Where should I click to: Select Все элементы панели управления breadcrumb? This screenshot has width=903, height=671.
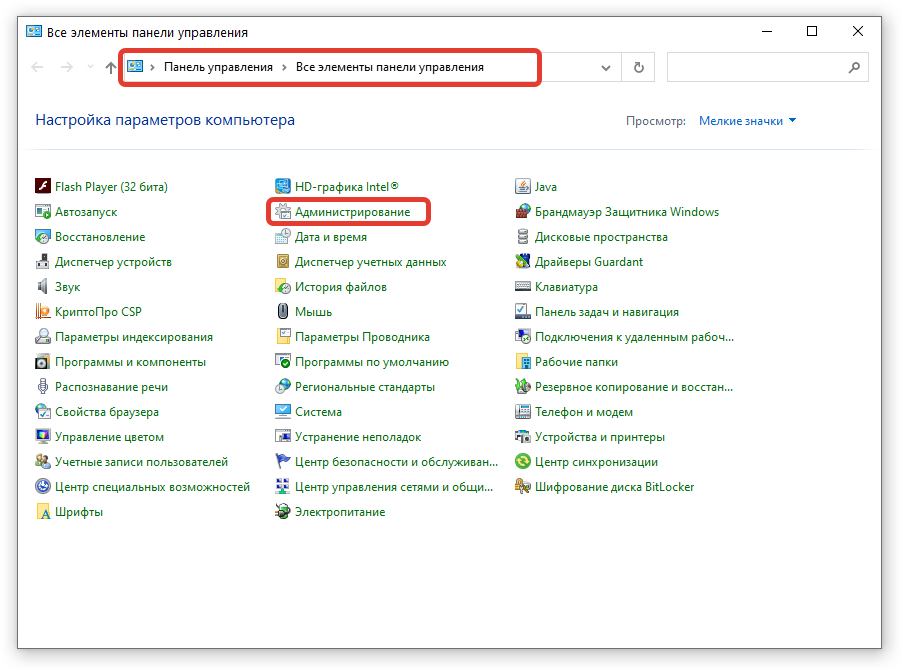[x=389, y=67]
